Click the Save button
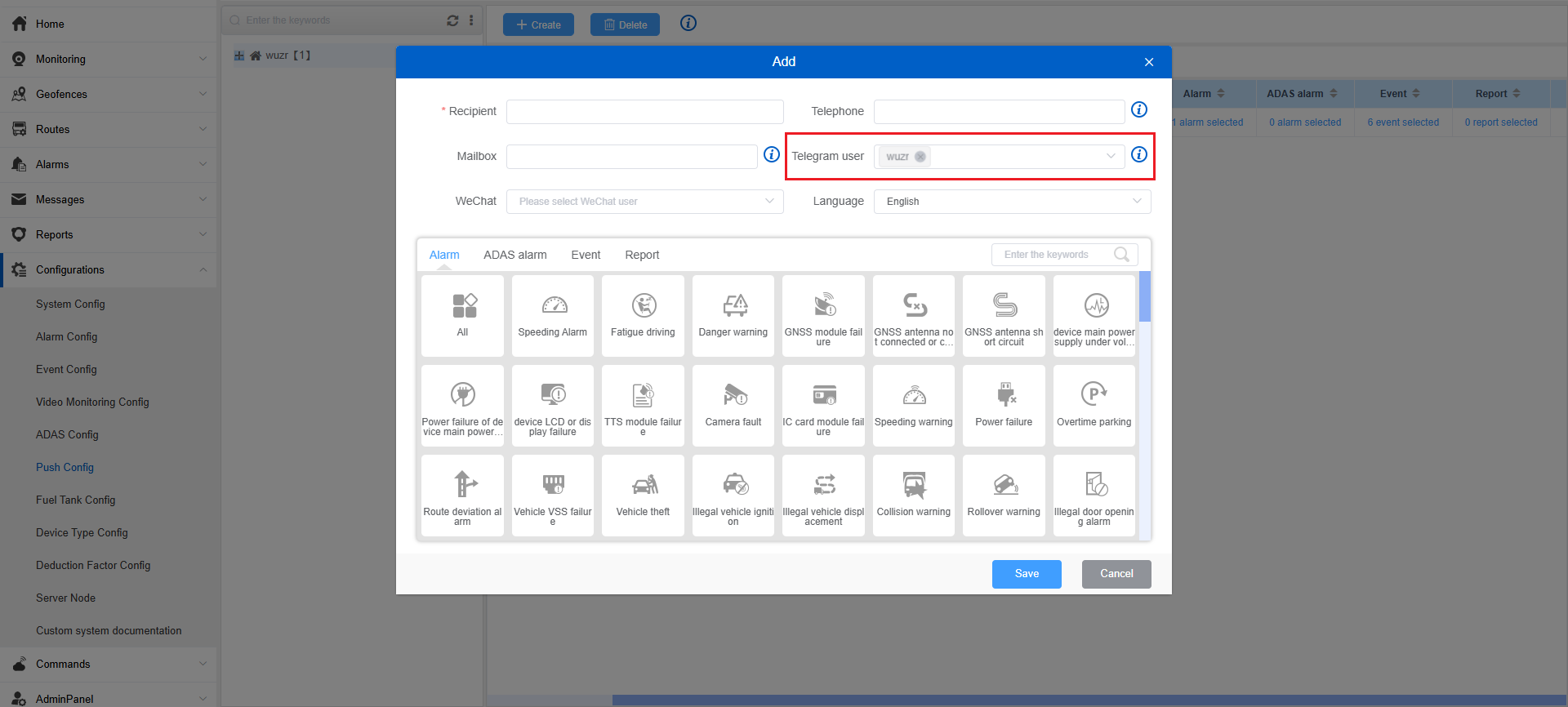 coord(1027,574)
